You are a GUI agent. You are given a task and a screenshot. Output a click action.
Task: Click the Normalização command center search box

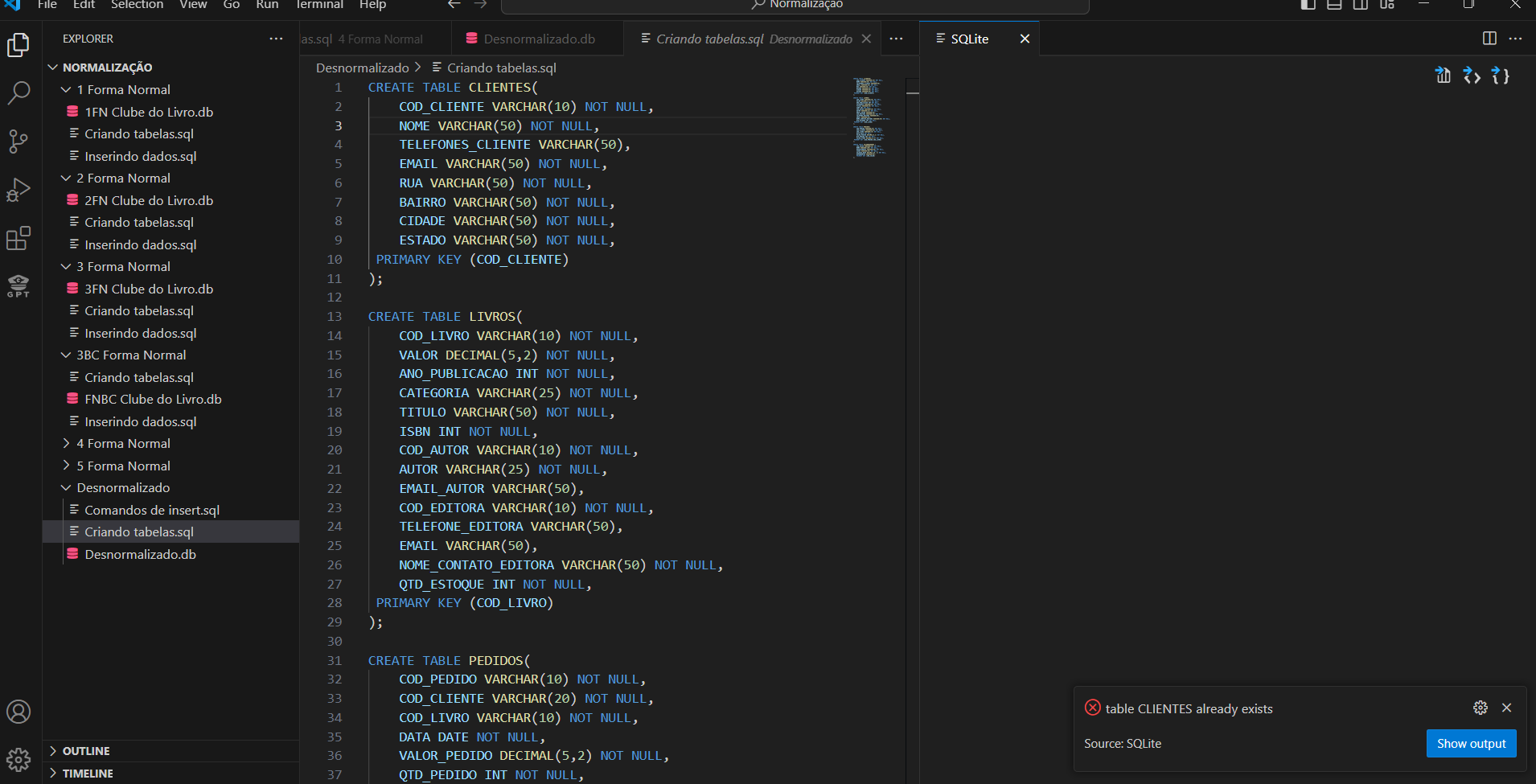[795, 5]
